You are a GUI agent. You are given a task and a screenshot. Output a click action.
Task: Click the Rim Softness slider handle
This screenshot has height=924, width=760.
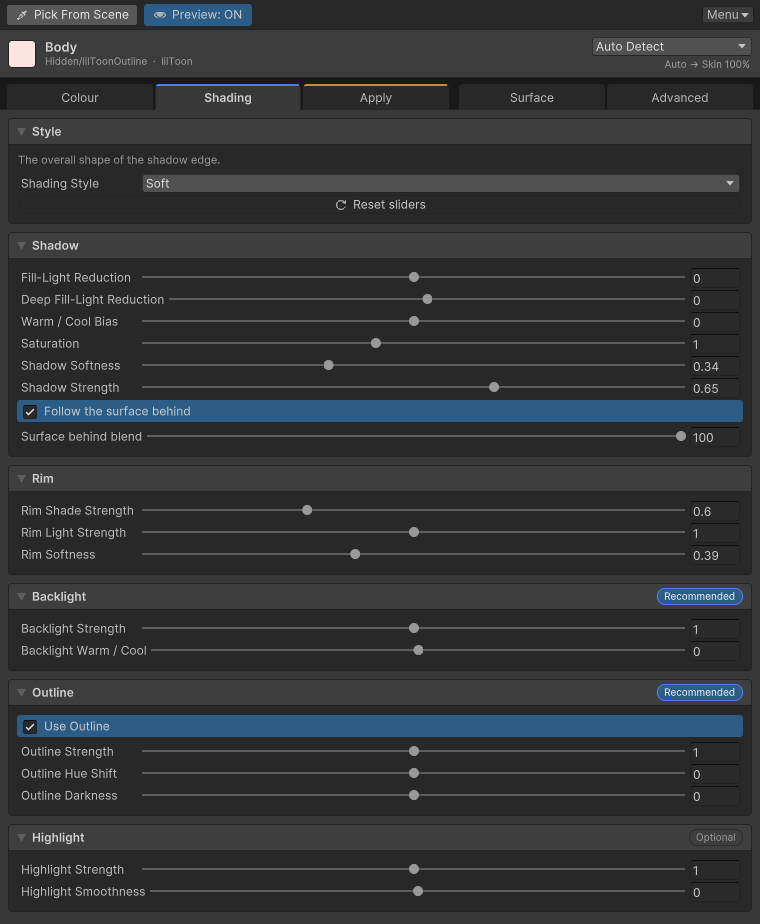coord(355,555)
